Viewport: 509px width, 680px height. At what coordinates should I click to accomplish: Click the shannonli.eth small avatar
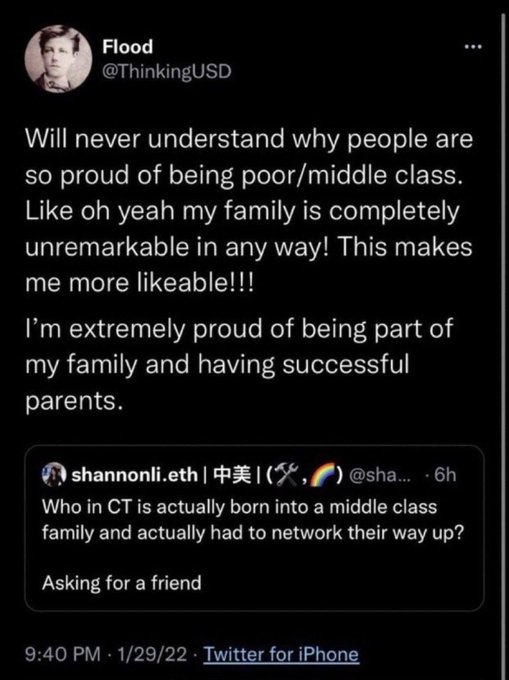coord(54,475)
